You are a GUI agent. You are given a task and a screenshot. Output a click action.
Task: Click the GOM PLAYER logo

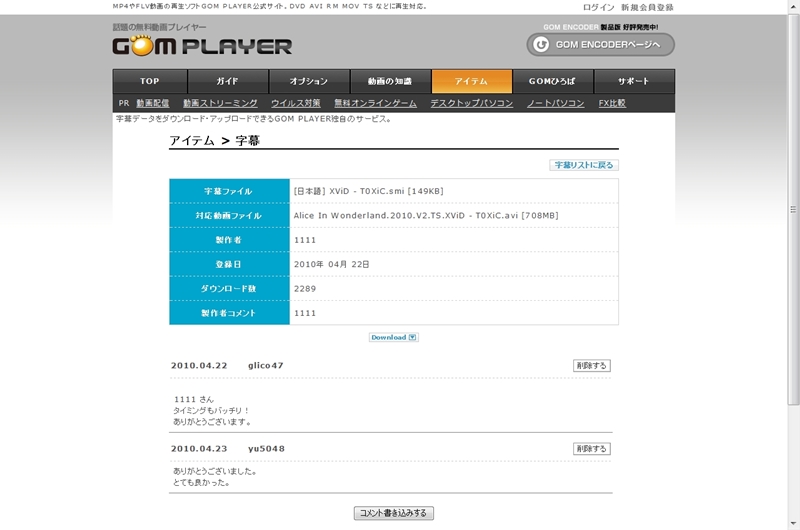(x=202, y=45)
